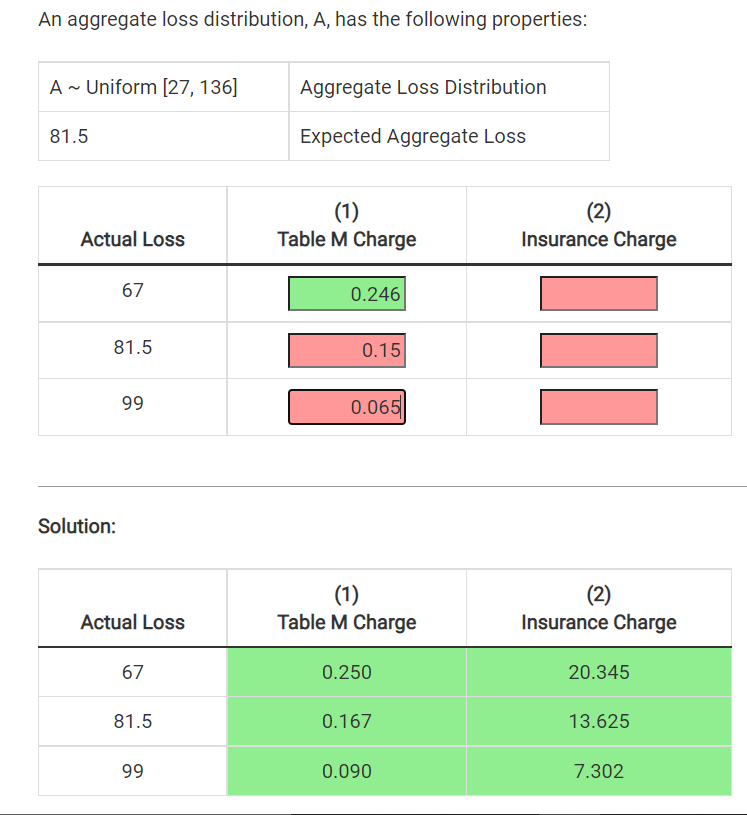The height and width of the screenshot is (815, 747).
Task: Click upper table Insurance Charge column header
Action: coord(598,226)
